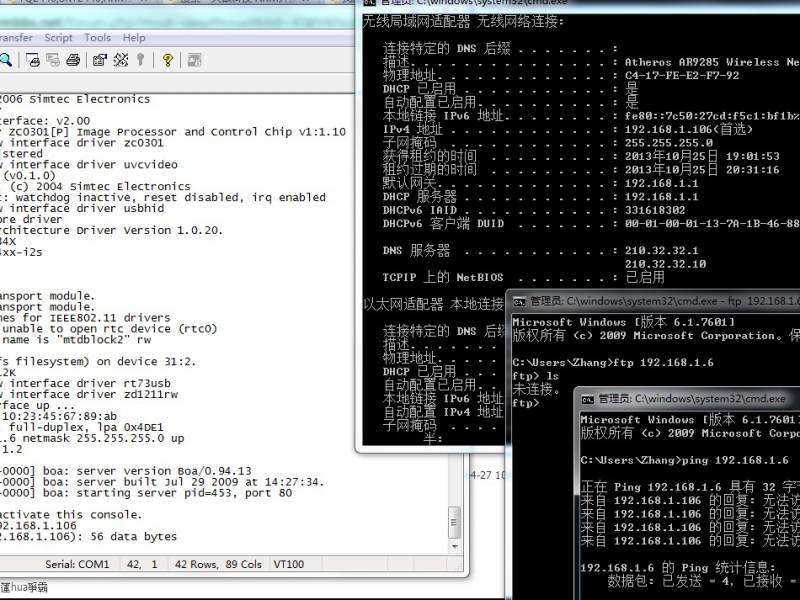Open the Transfer menu
Image resolution: width=800 pixels, height=600 pixels.
tap(15, 38)
